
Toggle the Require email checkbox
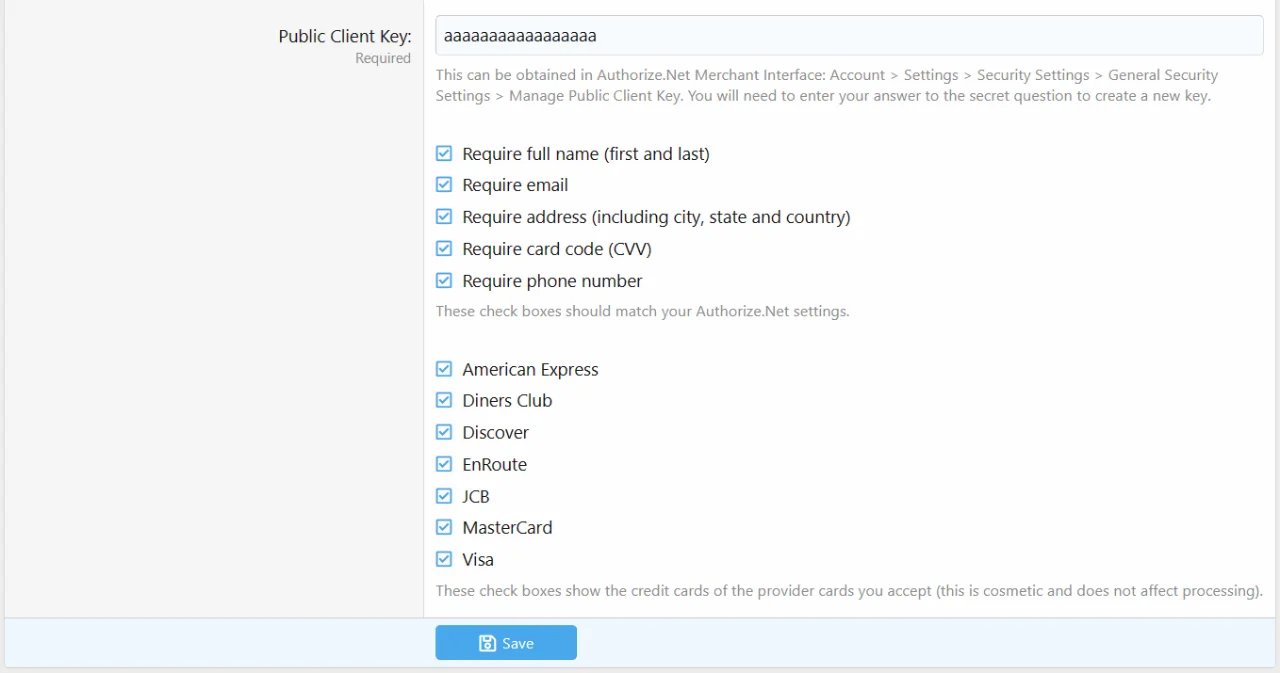click(x=444, y=185)
